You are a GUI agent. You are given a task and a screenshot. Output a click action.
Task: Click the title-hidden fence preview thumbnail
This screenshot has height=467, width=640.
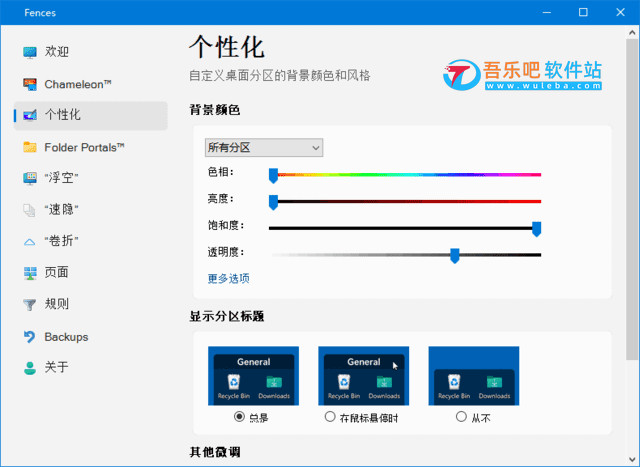(474, 376)
